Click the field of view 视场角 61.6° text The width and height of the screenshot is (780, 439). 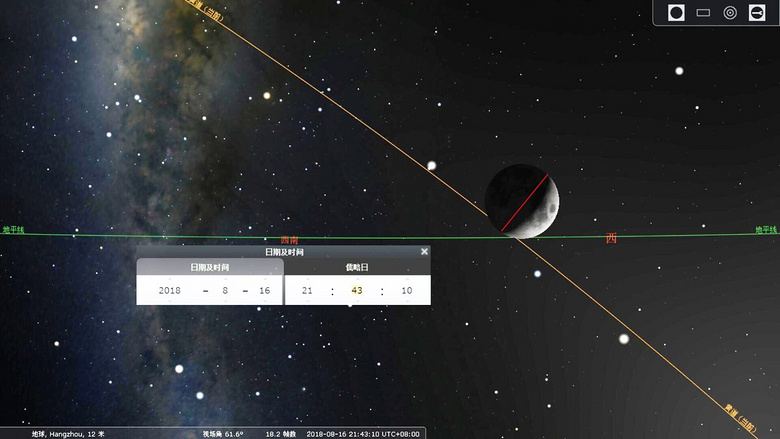[223, 434]
